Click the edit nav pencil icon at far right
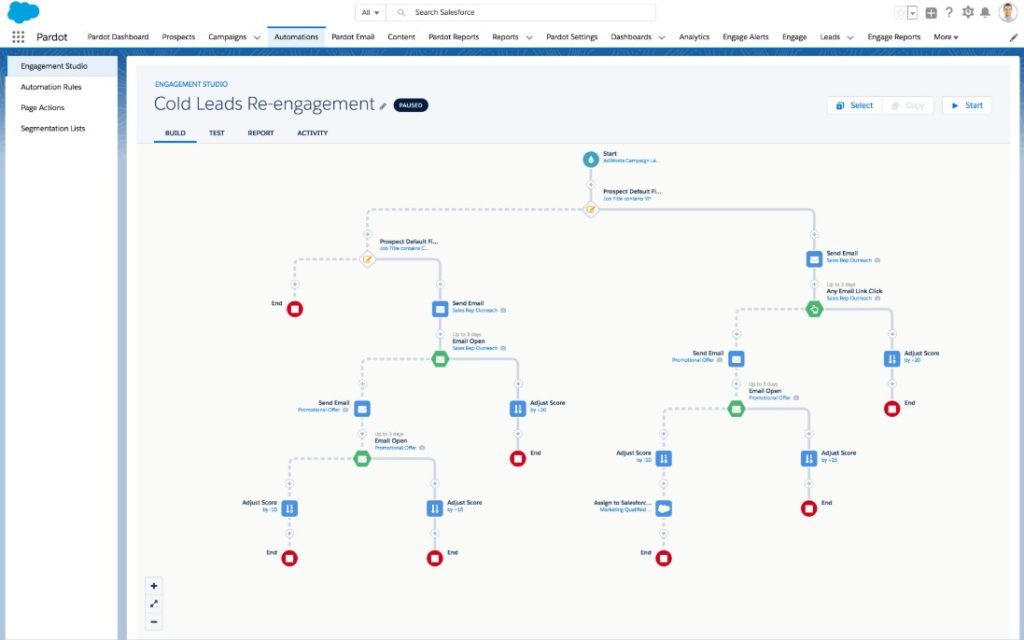Image resolution: width=1024 pixels, height=640 pixels. click(x=1014, y=38)
